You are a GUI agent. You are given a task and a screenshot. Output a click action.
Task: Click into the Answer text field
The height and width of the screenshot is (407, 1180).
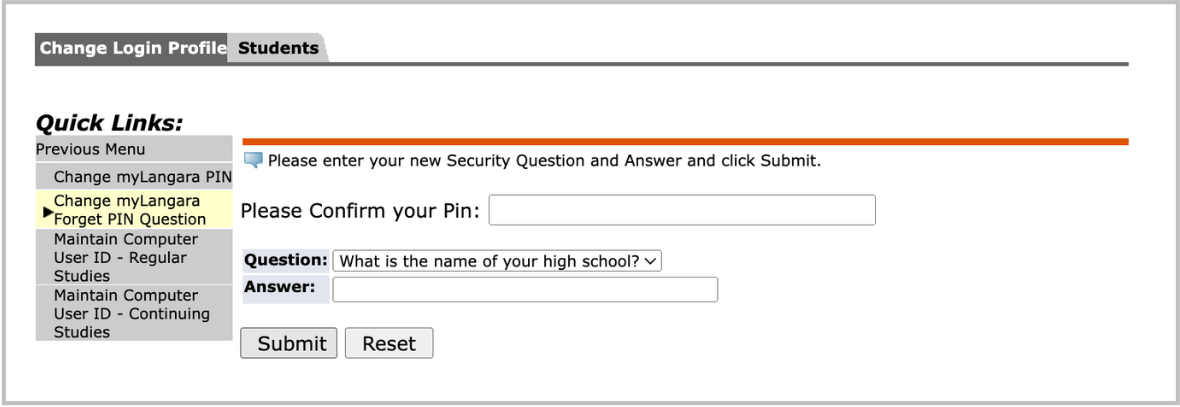525,290
